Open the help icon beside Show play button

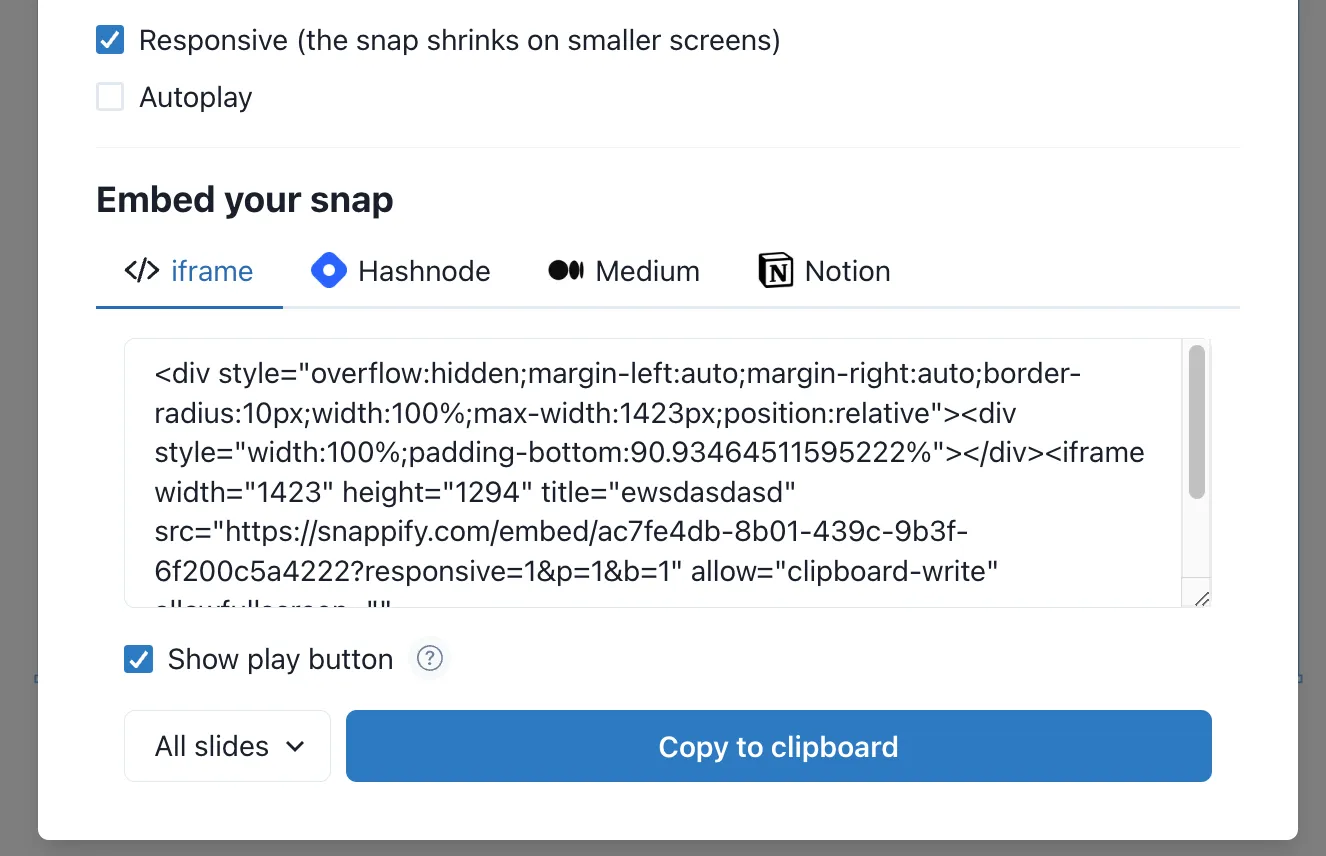pyautogui.click(x=430, y=659)
